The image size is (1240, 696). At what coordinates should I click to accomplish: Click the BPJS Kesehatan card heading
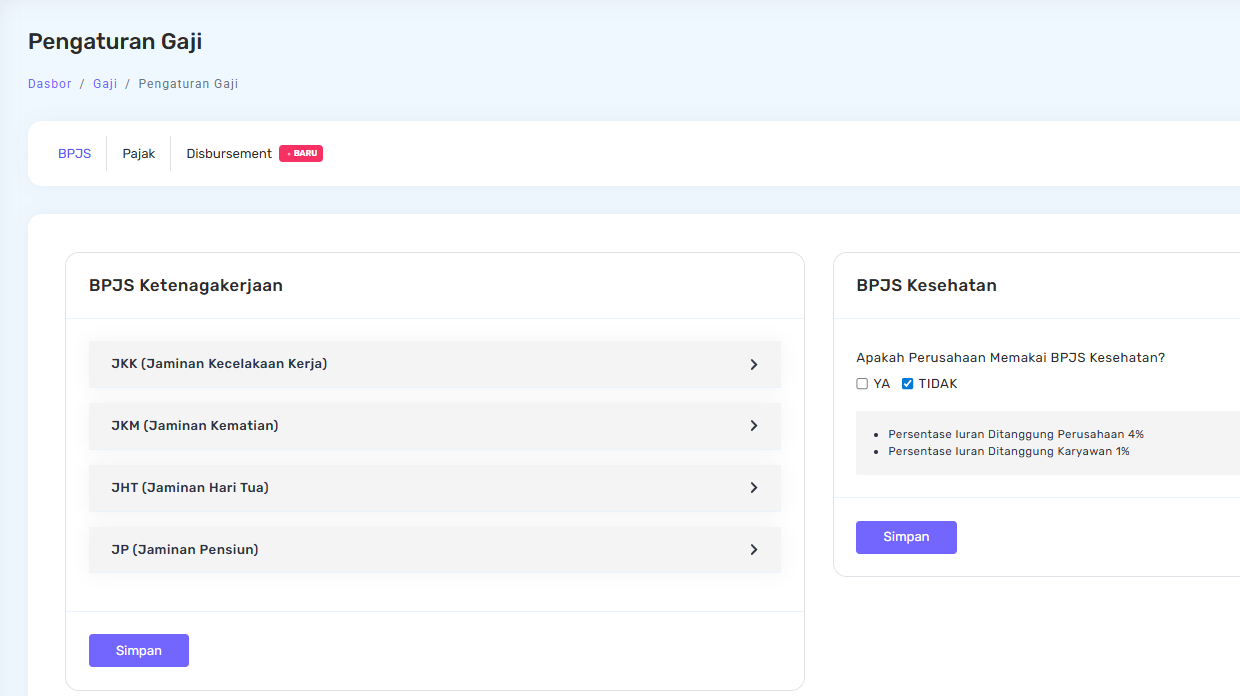point(926,286)
